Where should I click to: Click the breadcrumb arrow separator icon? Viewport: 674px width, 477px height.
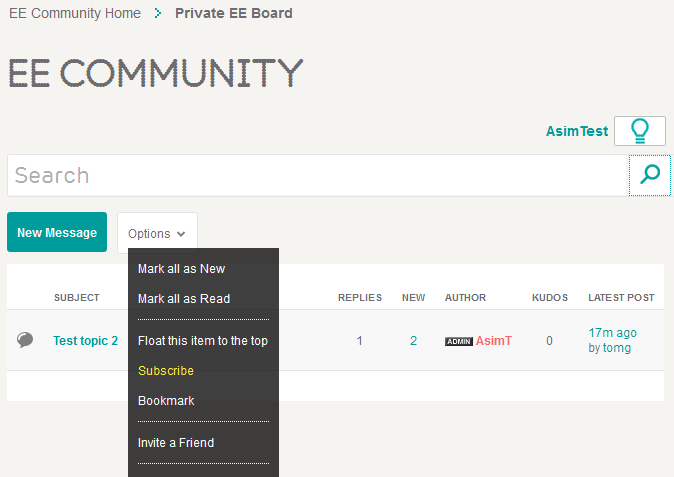click(x=158, y=14)
